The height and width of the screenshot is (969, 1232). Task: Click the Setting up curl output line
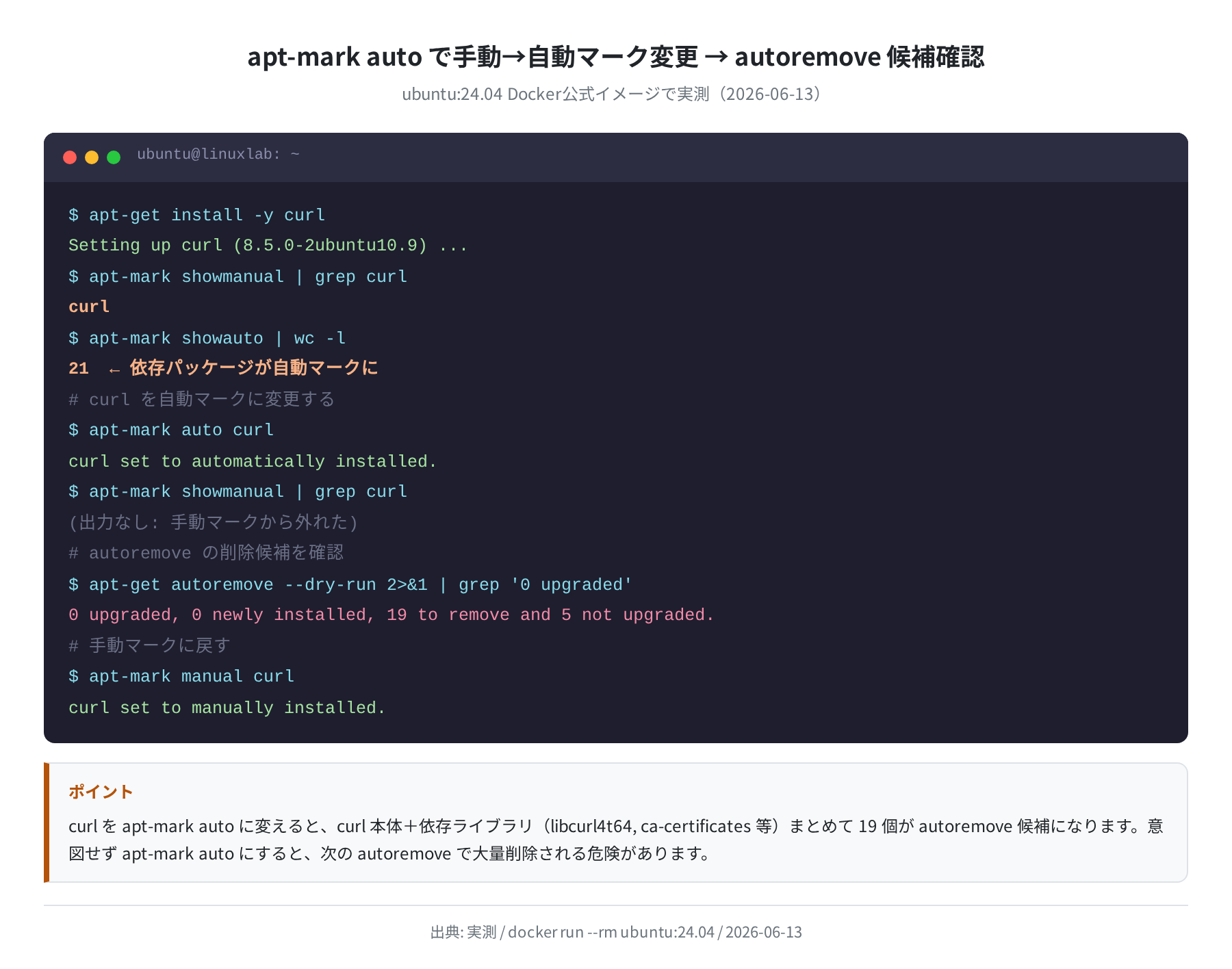coord(268,245)
